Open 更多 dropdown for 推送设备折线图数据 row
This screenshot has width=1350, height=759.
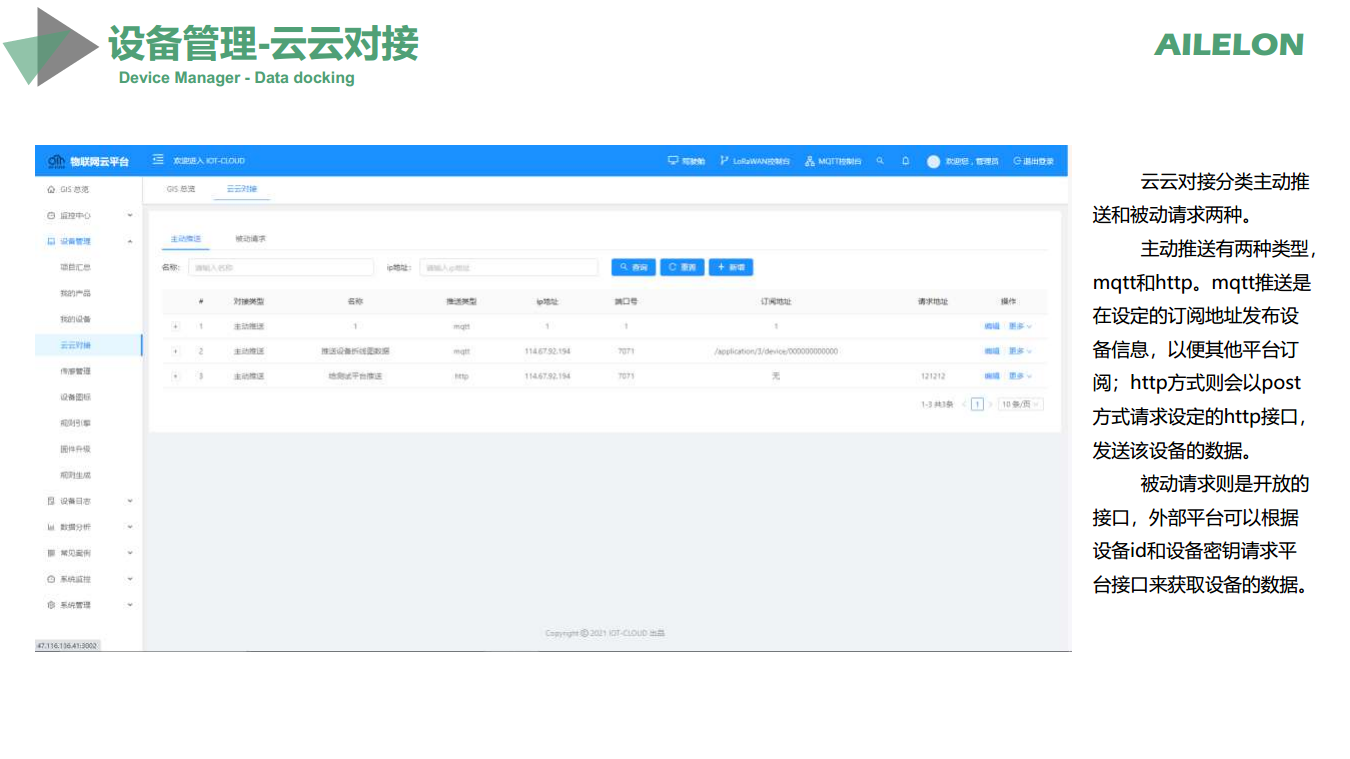click(x=1020, y=351)
